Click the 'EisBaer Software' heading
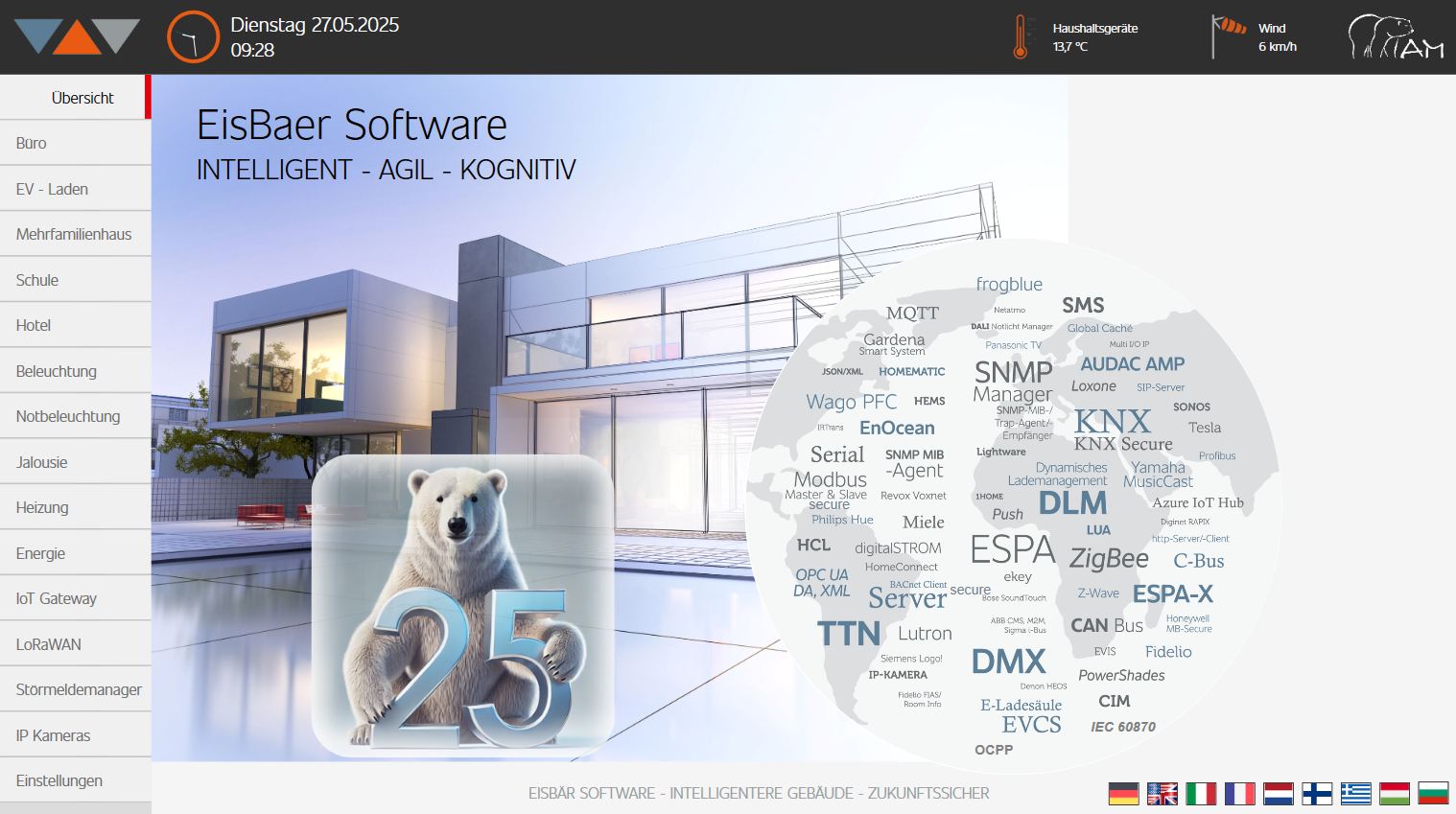The image size is (1456, 814). tap(352, 125)
